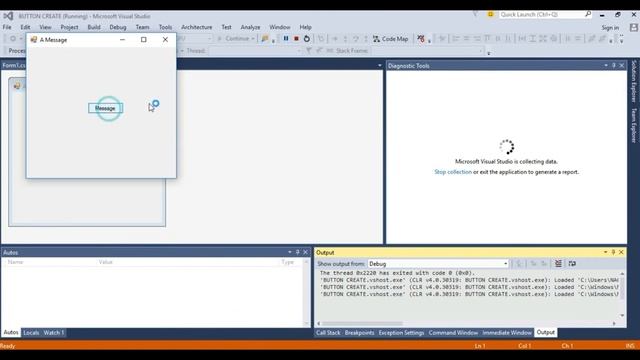Click the Value column header in Autos
The width and height of the screenshot is (640, 360).
pyautogui.click(x=105, y=262)
